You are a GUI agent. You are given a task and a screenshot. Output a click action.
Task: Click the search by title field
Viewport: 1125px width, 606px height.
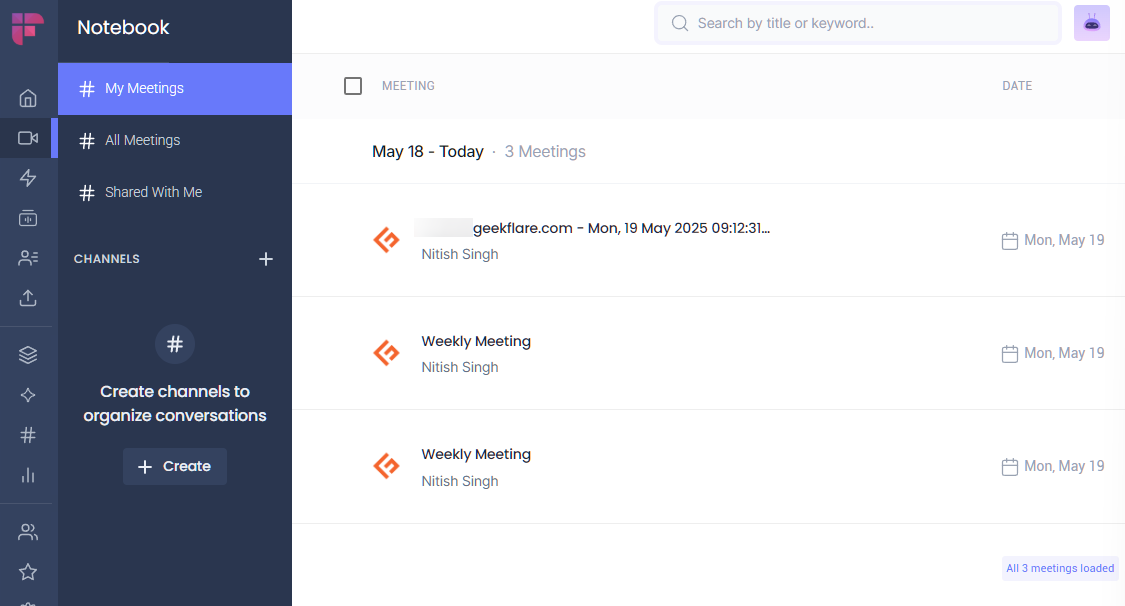858,23
